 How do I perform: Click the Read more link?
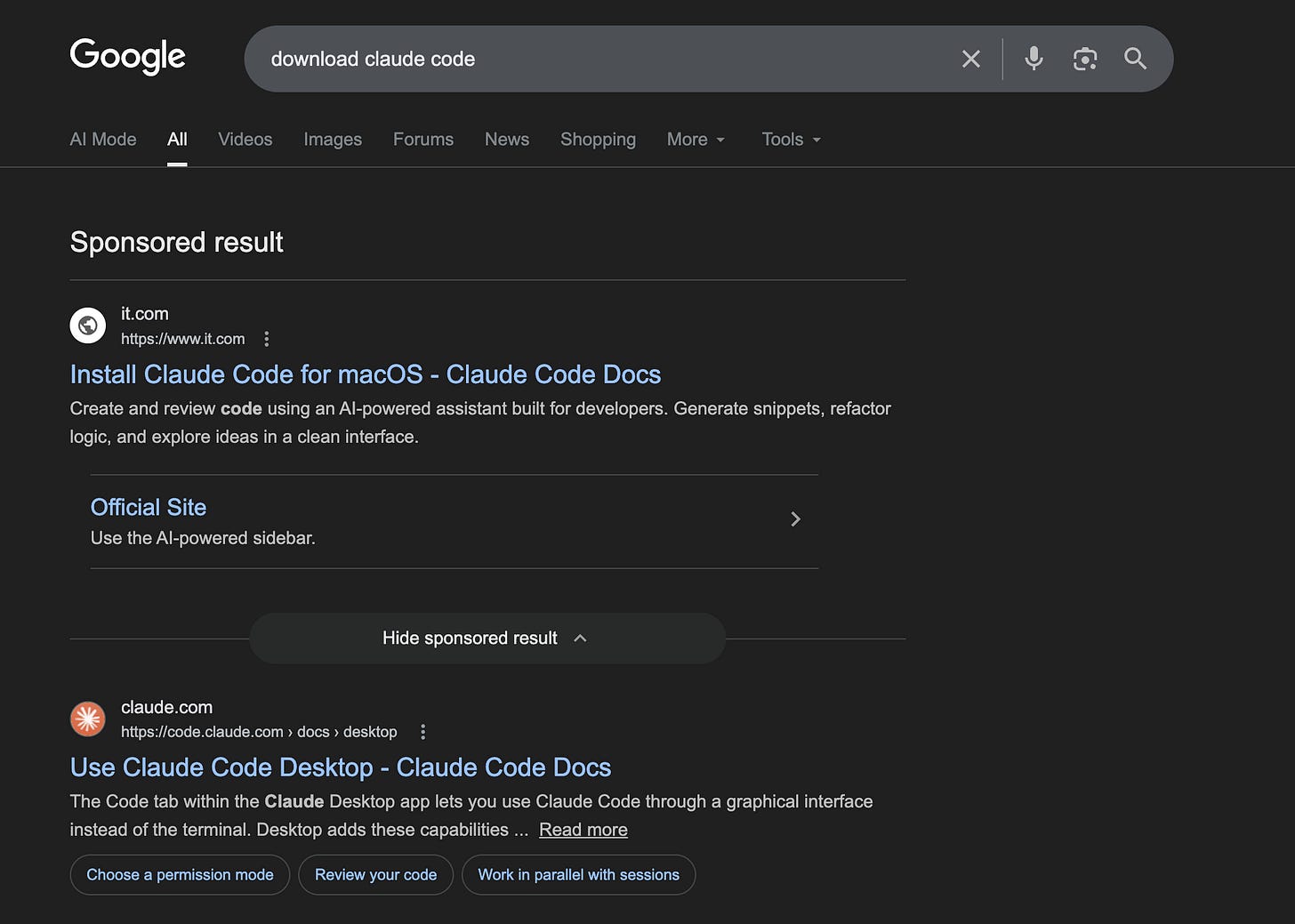click(x=583, y=830)
